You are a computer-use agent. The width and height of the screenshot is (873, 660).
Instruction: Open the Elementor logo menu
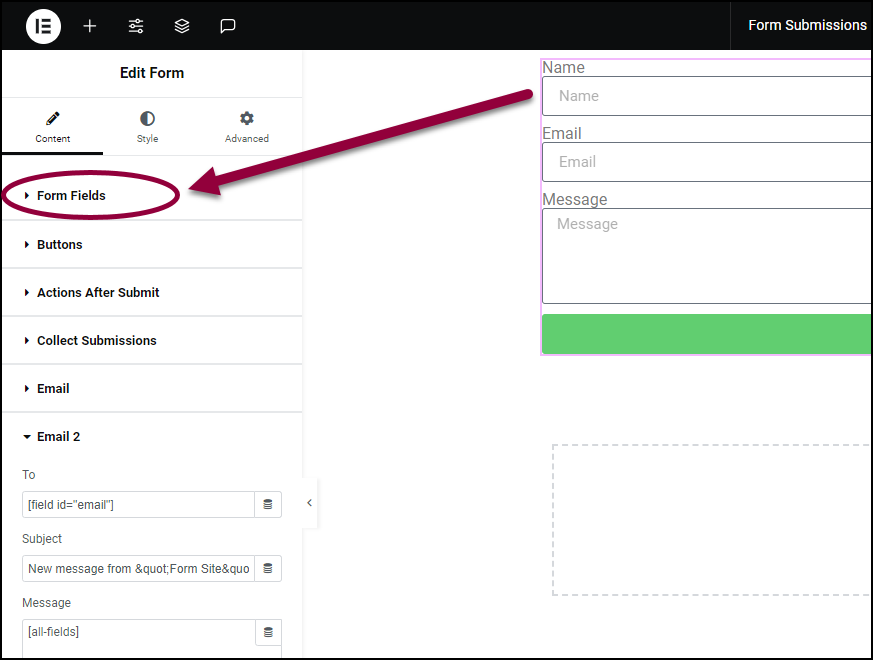43,26
